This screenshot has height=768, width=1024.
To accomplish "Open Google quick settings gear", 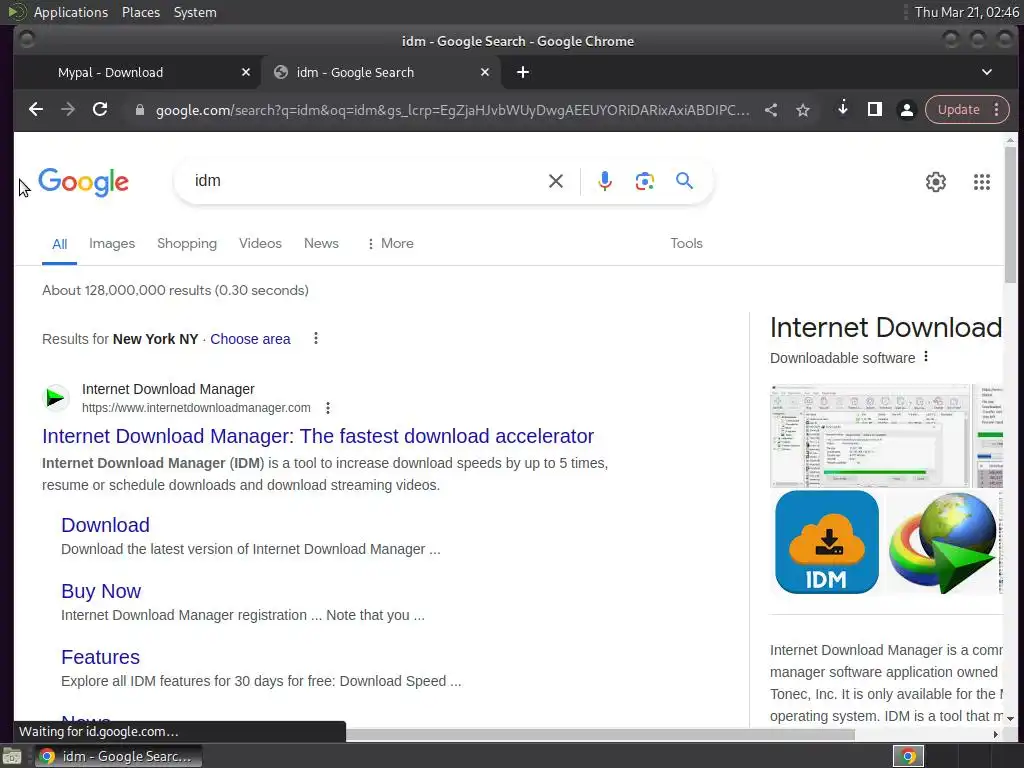I will pos(936,182).
